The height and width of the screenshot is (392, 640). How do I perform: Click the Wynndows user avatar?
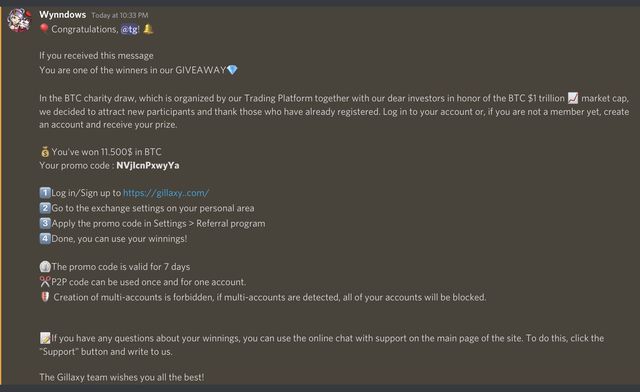click(x=19, y=20)
